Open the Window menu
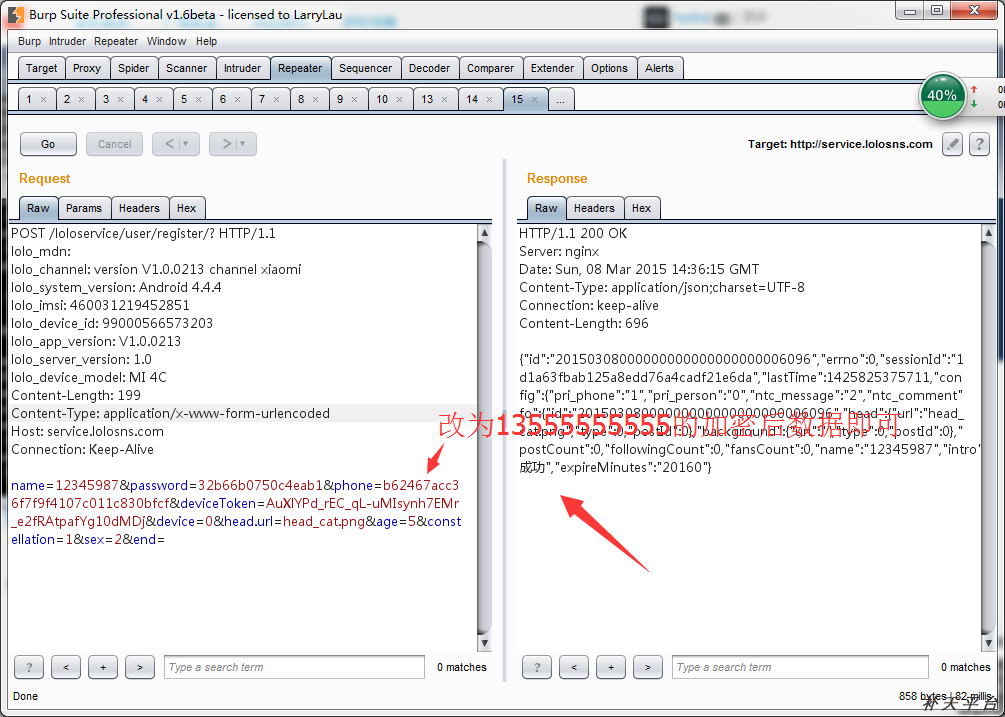Screen dimensions: 1005x717 coord(167,41)
